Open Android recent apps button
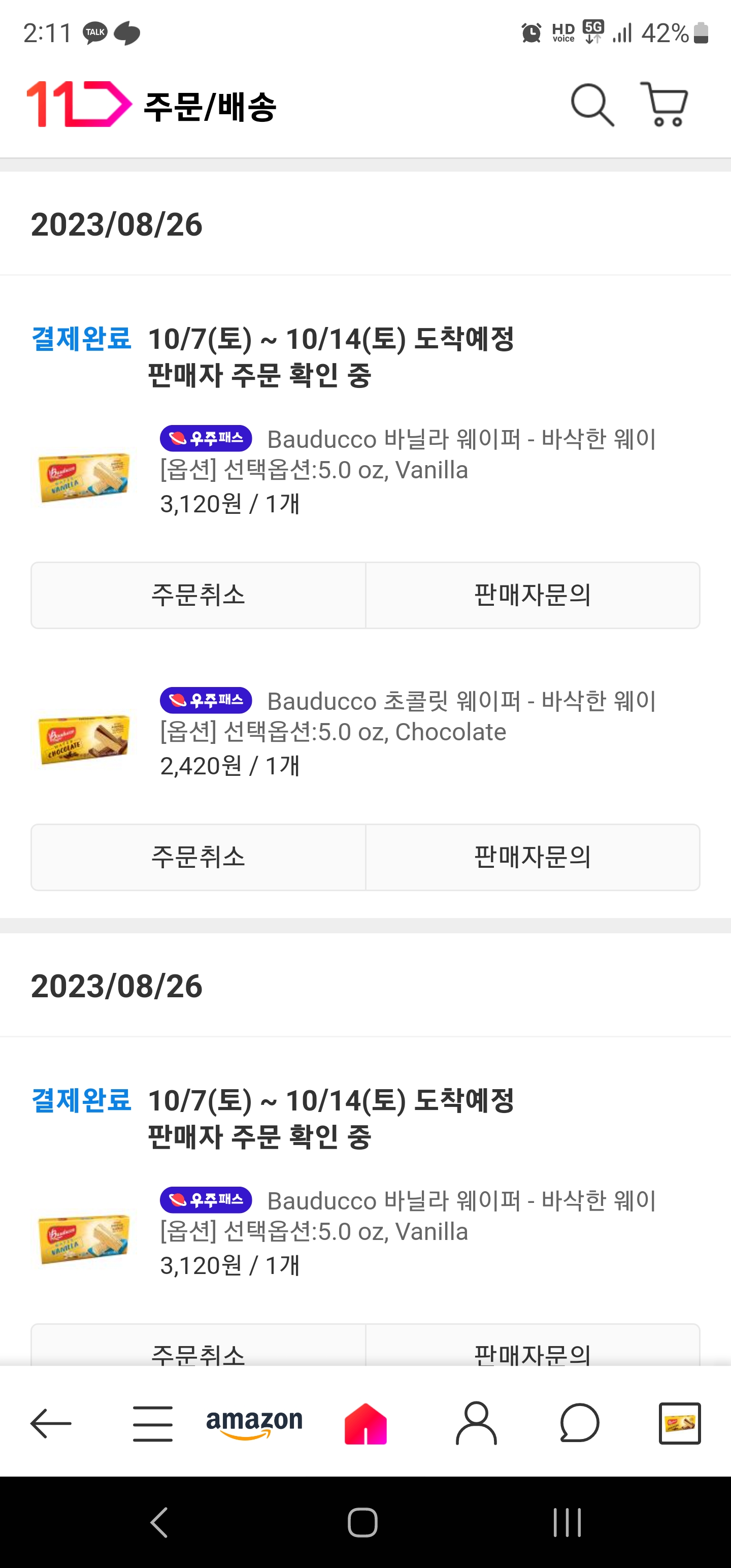This screenshot has width=731, height=1568. [567, 1522]
